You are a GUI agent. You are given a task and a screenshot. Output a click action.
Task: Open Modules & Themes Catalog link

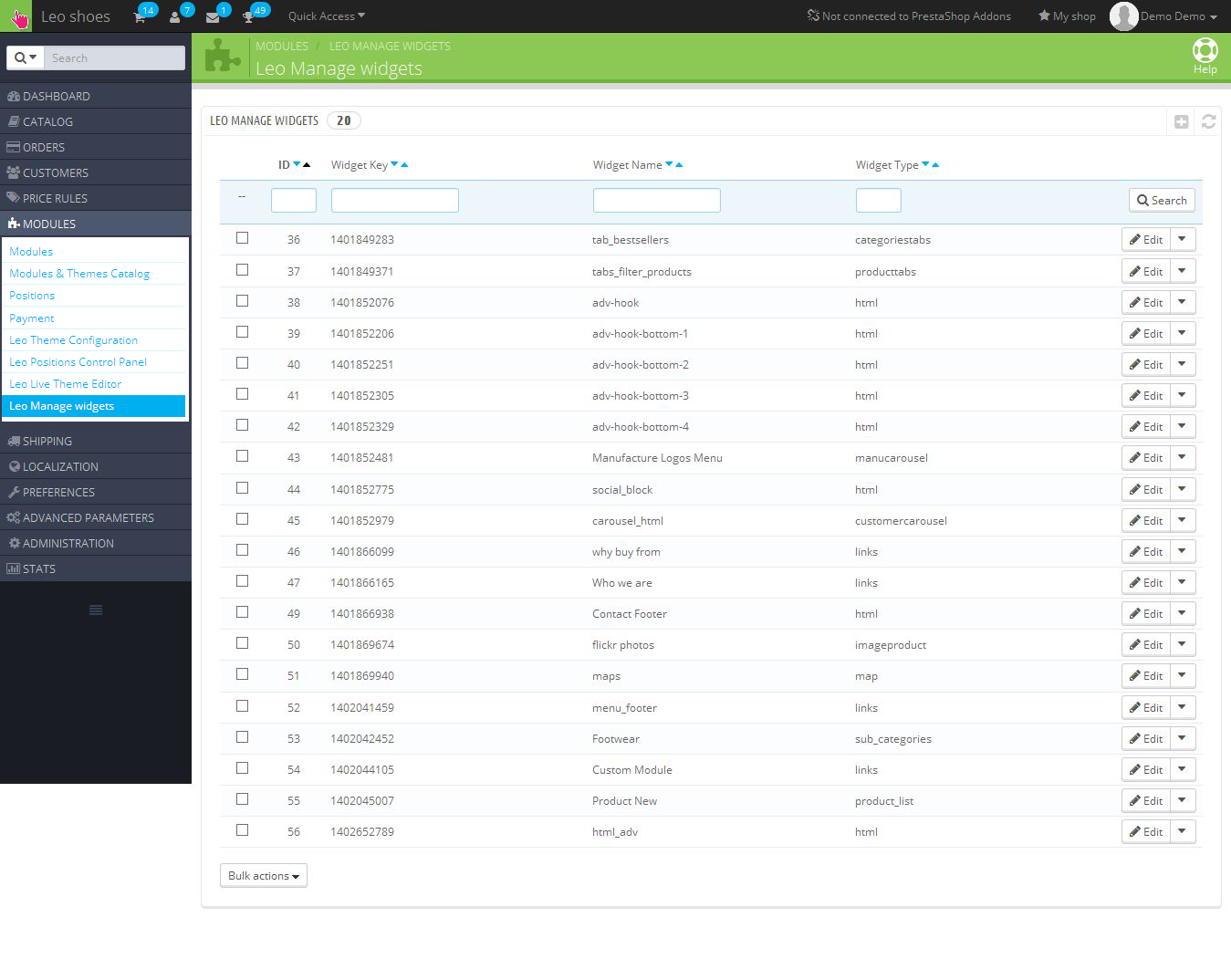click(79, 274)
